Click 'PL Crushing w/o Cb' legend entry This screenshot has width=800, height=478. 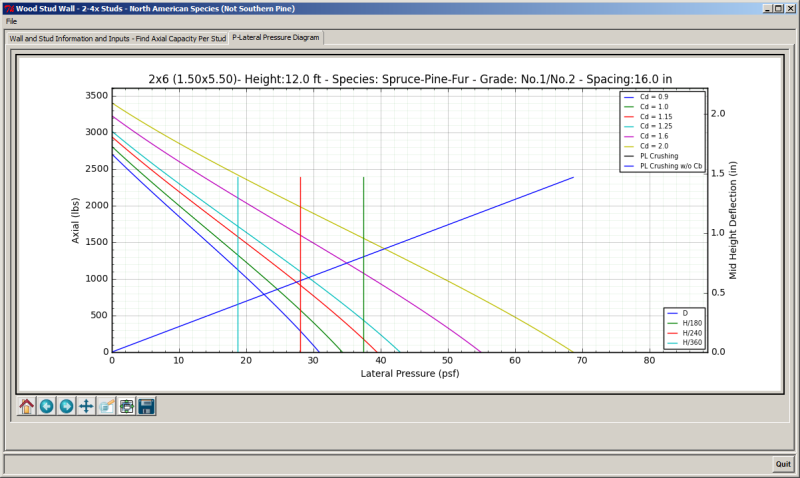pos(663,166)
